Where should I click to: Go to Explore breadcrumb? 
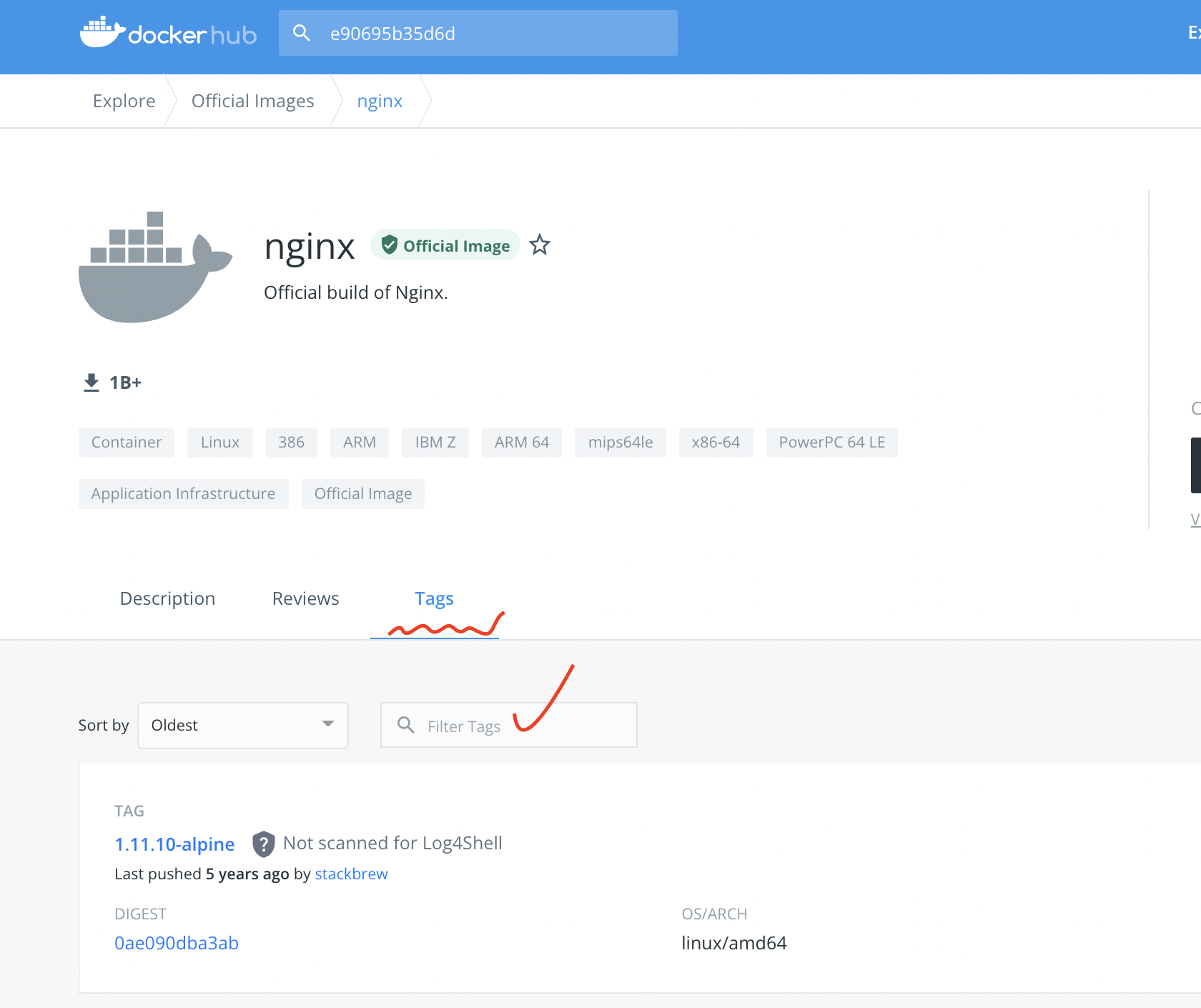point(124,101)
